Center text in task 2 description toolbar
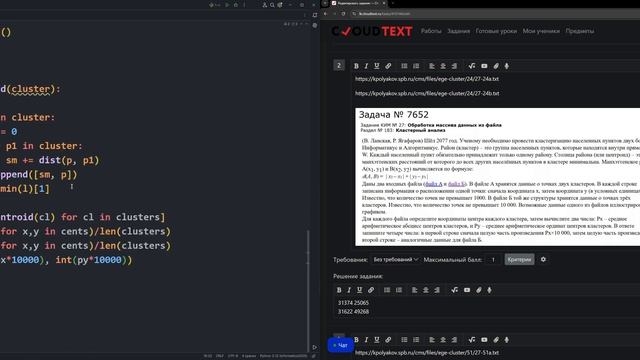Image resolution: width=640 pixels, height=360 pixels. coord(443,66)
